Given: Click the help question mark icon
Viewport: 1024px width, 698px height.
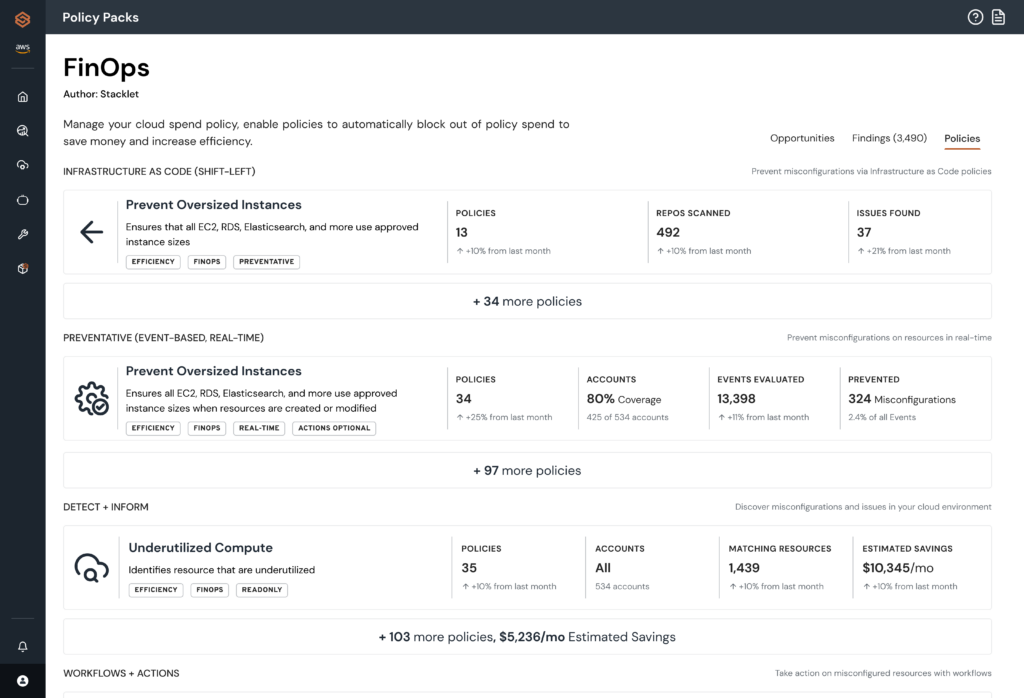Looking at the screenshot, I should click(x=975, y=17).
